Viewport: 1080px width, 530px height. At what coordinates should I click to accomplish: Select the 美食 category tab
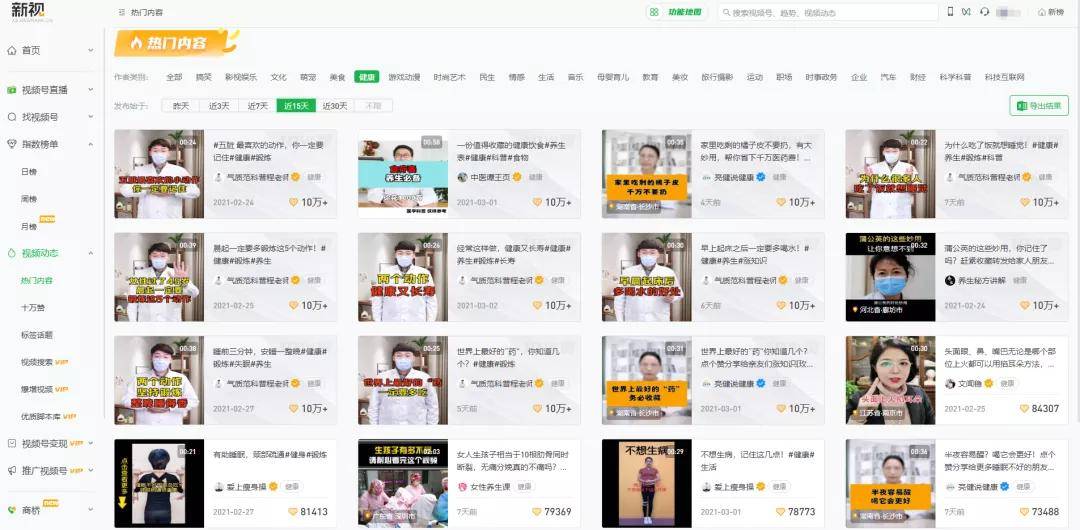pos(338,77)
